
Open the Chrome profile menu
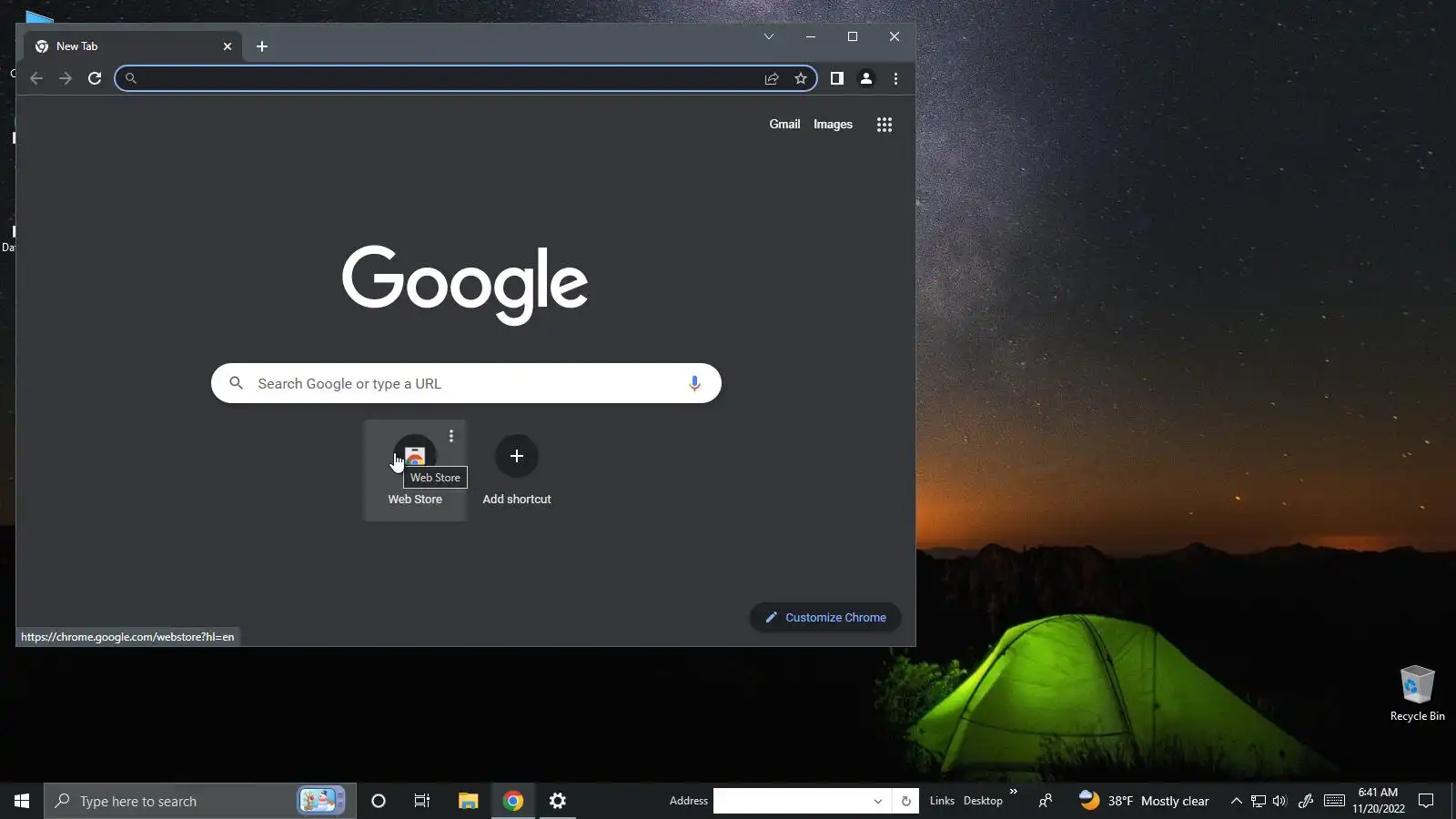click(866, 78)
